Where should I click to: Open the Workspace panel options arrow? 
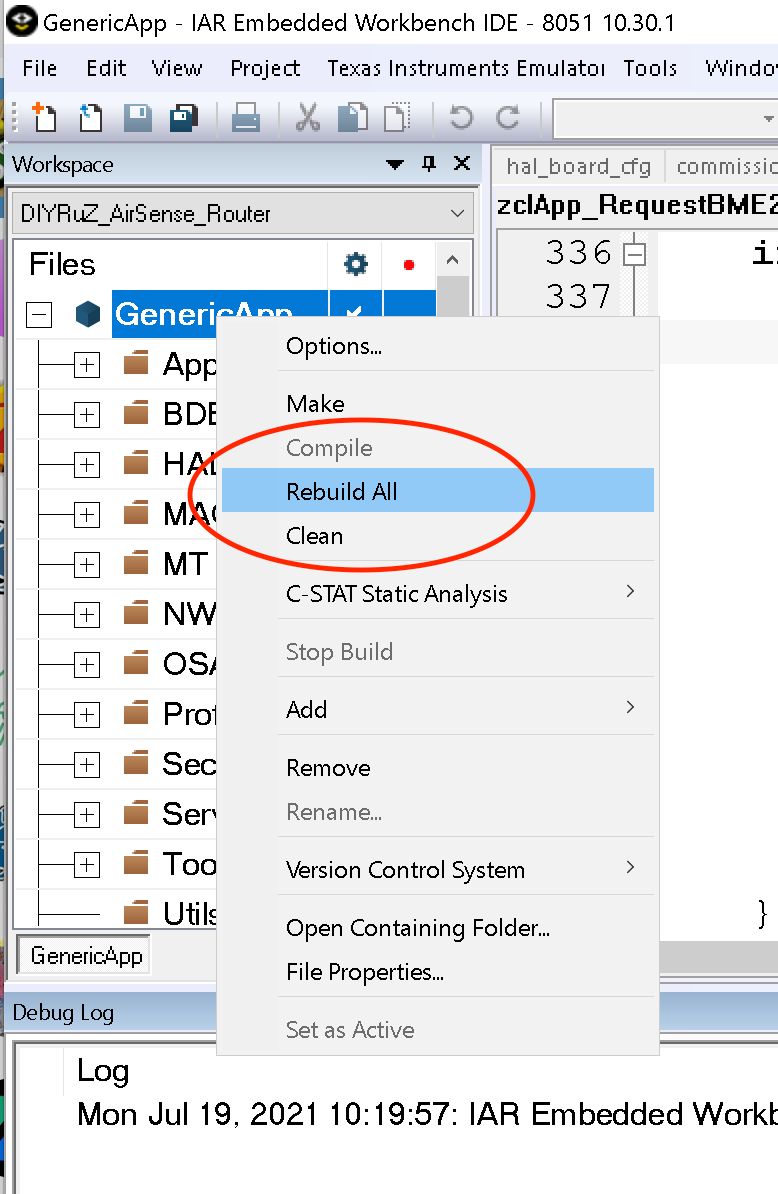coord(394,164)
